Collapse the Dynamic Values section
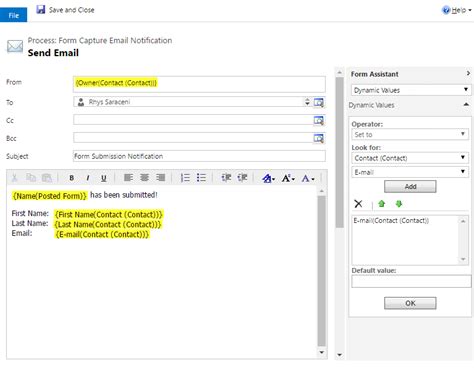474x376 pixels. pyautogui.click(x=466, y=105)
